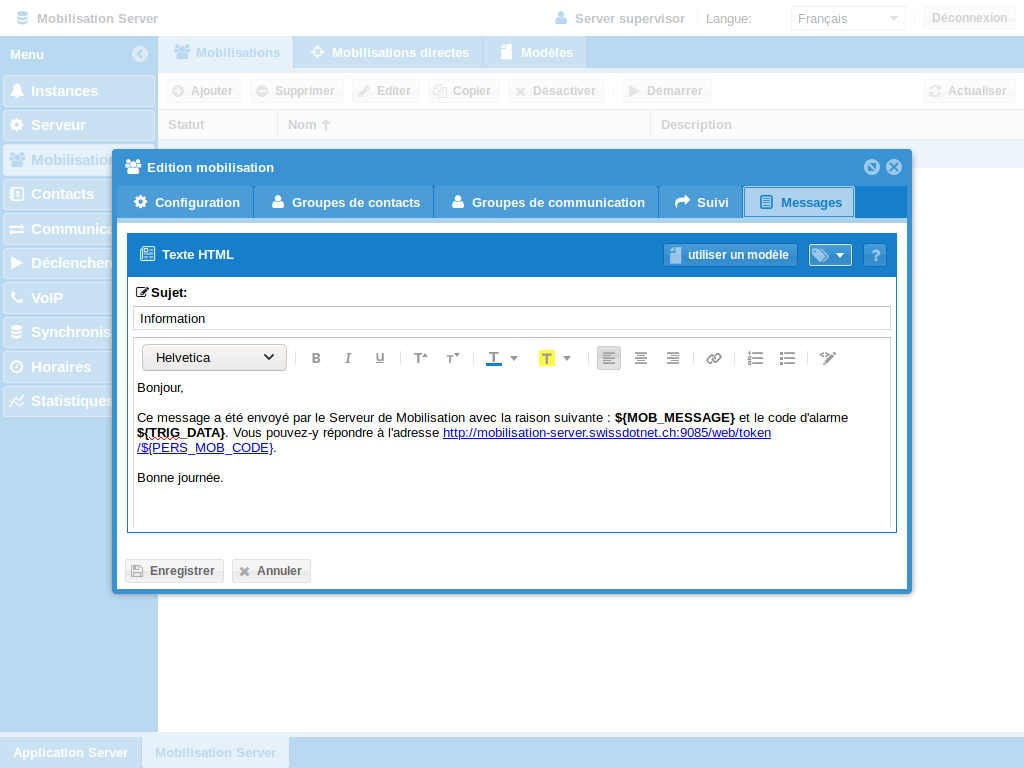Image resolution: width=1024 pixels, height=768 pixels.
Task: Click the Sujet input field
Action: (x=512, y=319)
